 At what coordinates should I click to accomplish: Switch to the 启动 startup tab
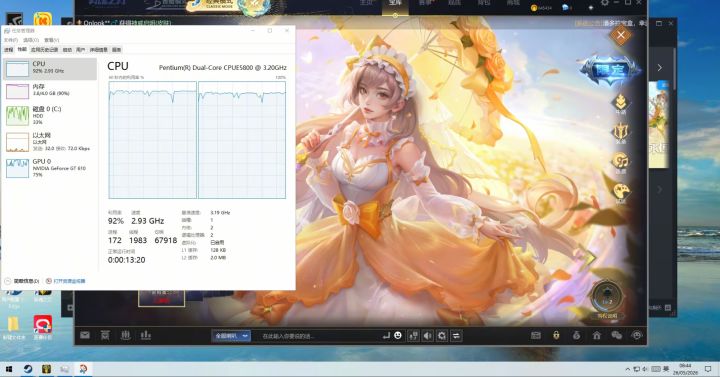pyautogui.click(x=68, y=50)
